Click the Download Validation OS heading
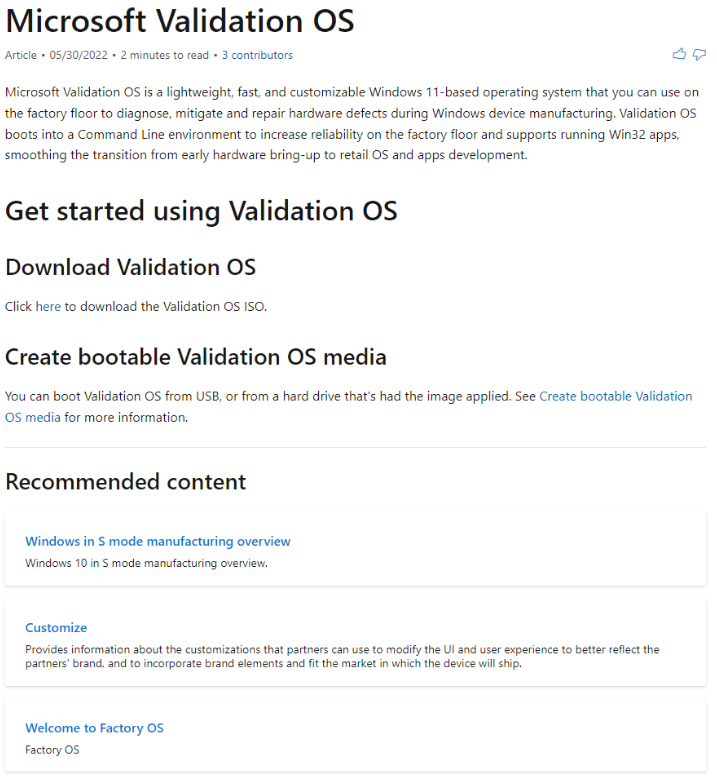The width and height of the screenshot is (717, 776). coord(130,267)
